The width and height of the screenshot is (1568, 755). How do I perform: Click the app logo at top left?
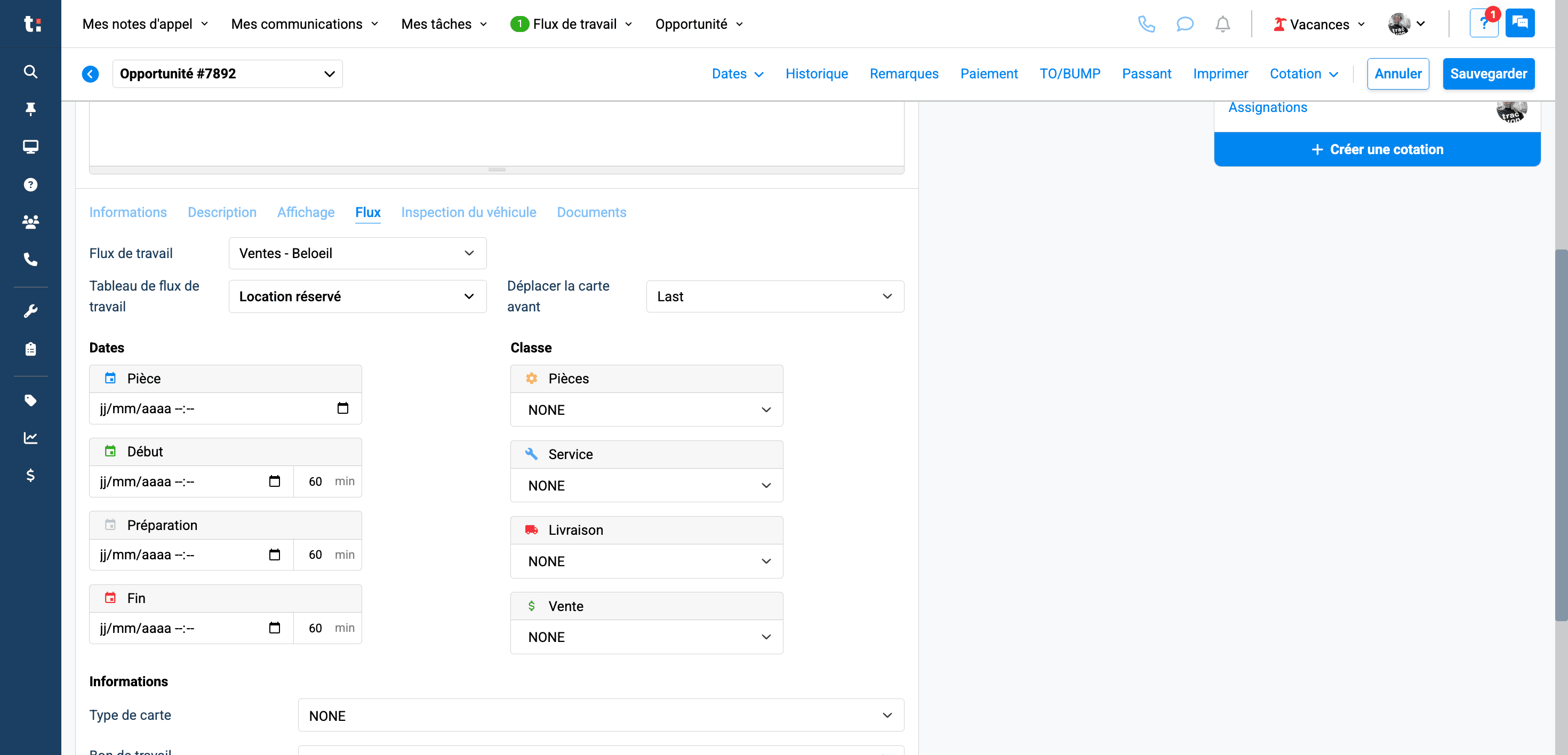pyautogui.click(x=31, y=23)
